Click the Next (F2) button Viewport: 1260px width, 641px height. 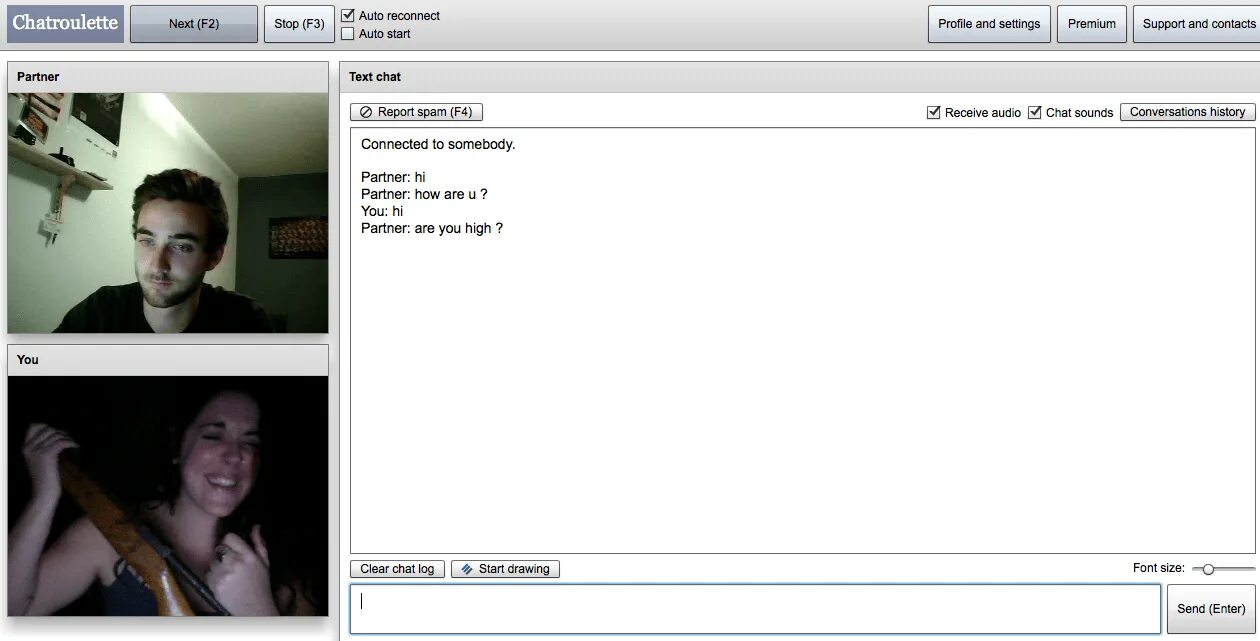tap(194, 24)
